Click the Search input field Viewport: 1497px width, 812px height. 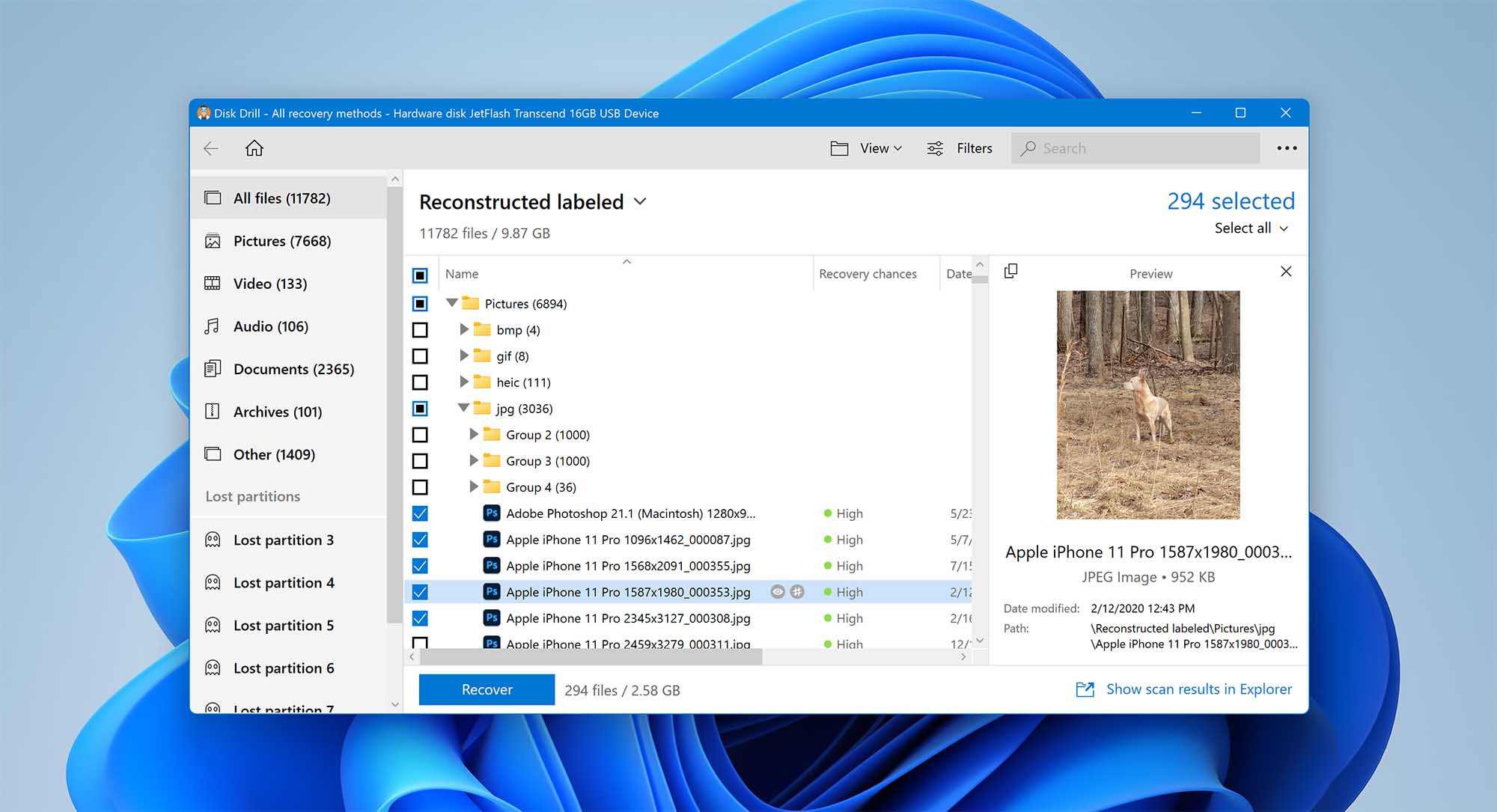click(x=1141, y=148)
